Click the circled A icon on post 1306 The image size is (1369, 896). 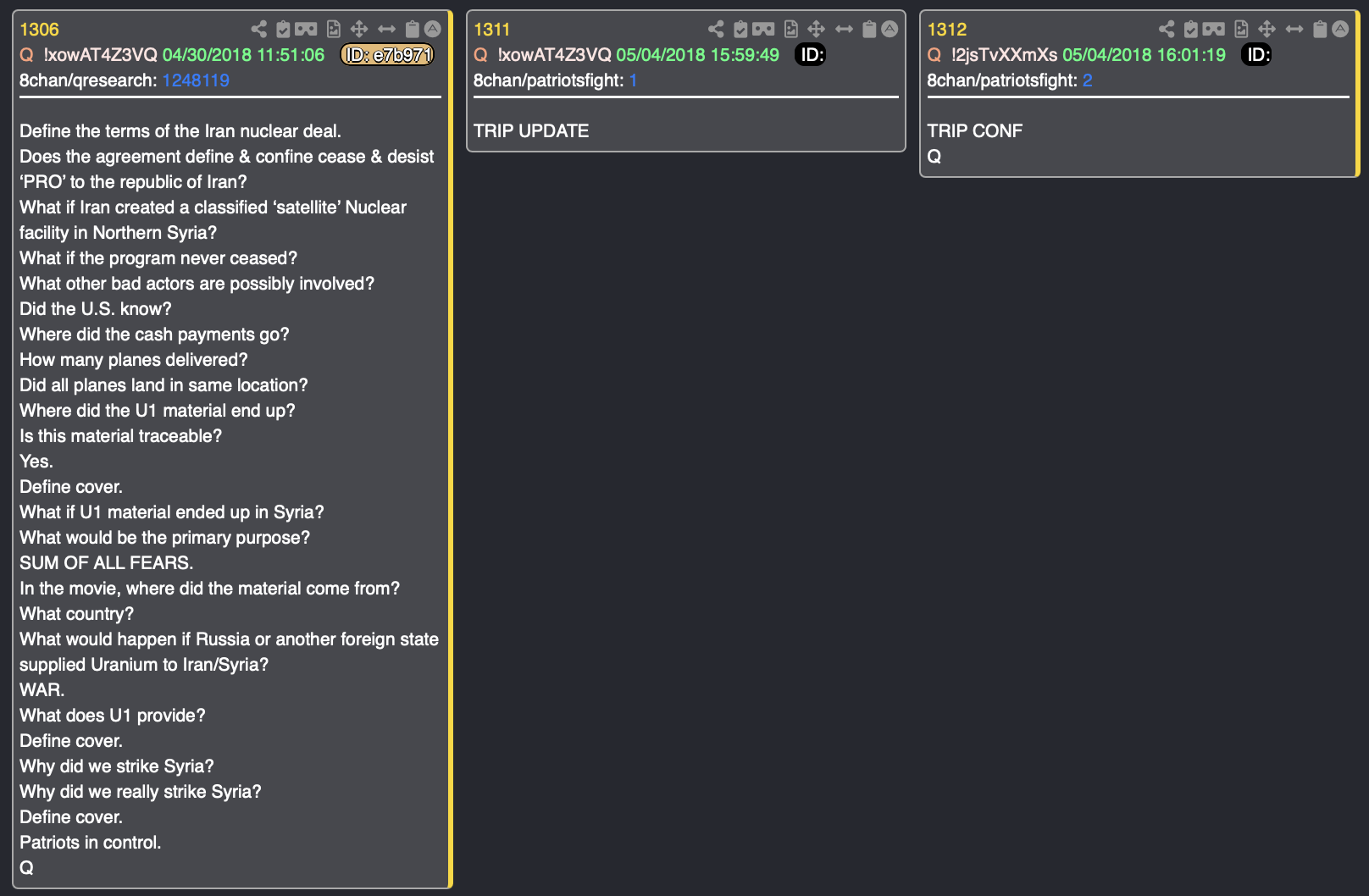[x=433, y=29]
